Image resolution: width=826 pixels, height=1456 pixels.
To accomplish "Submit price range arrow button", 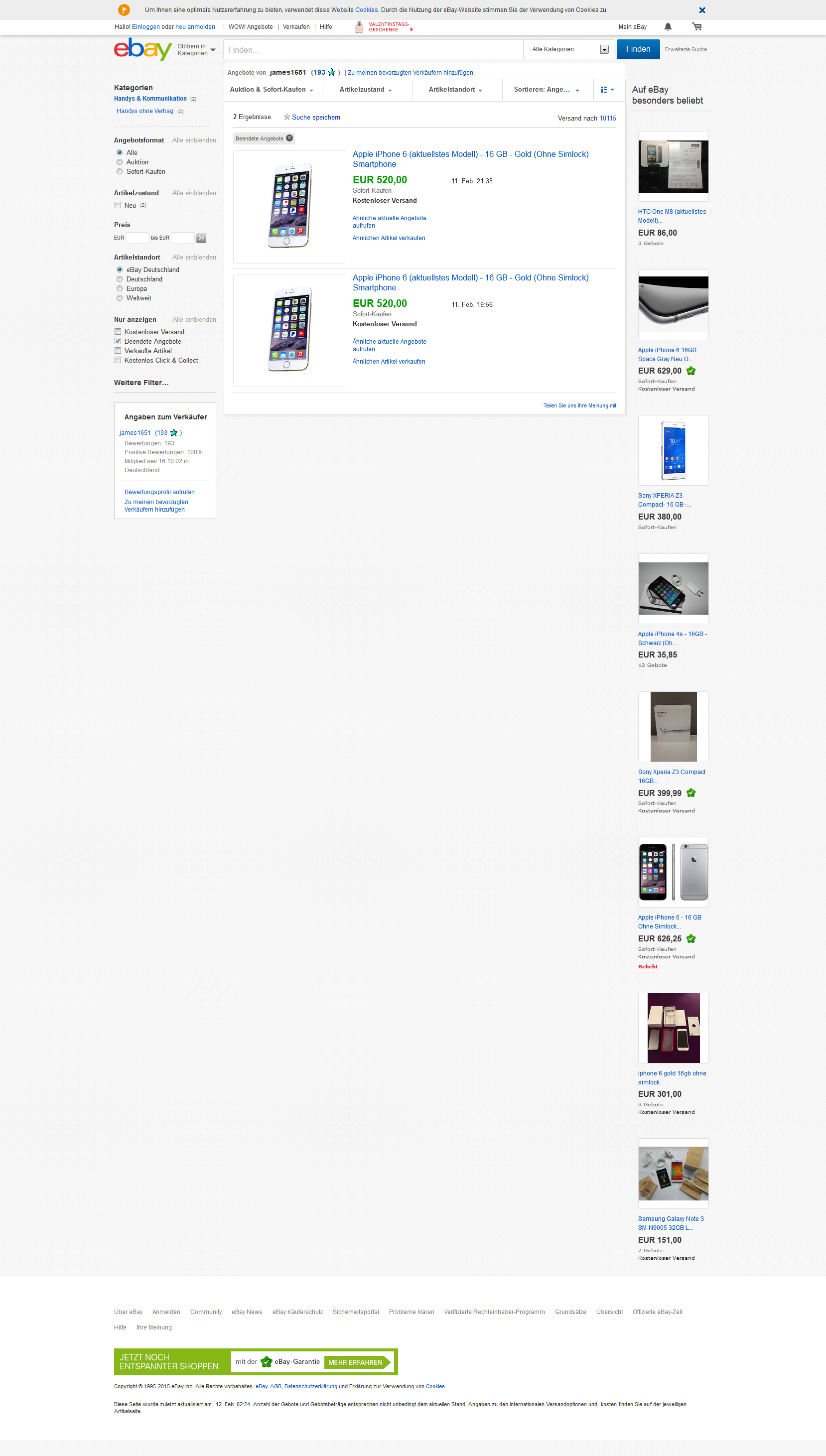I will tap(201, 238).
